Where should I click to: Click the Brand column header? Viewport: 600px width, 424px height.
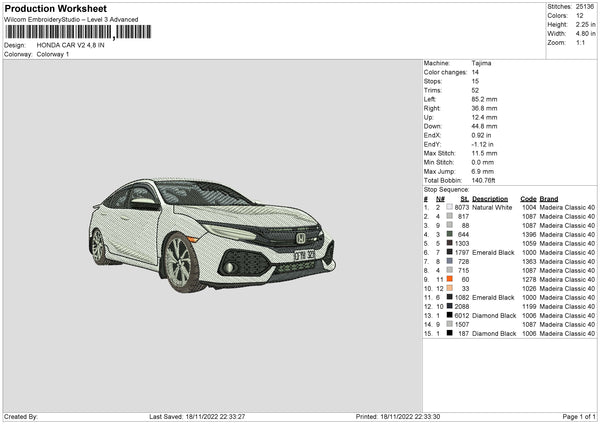(549, 198)
